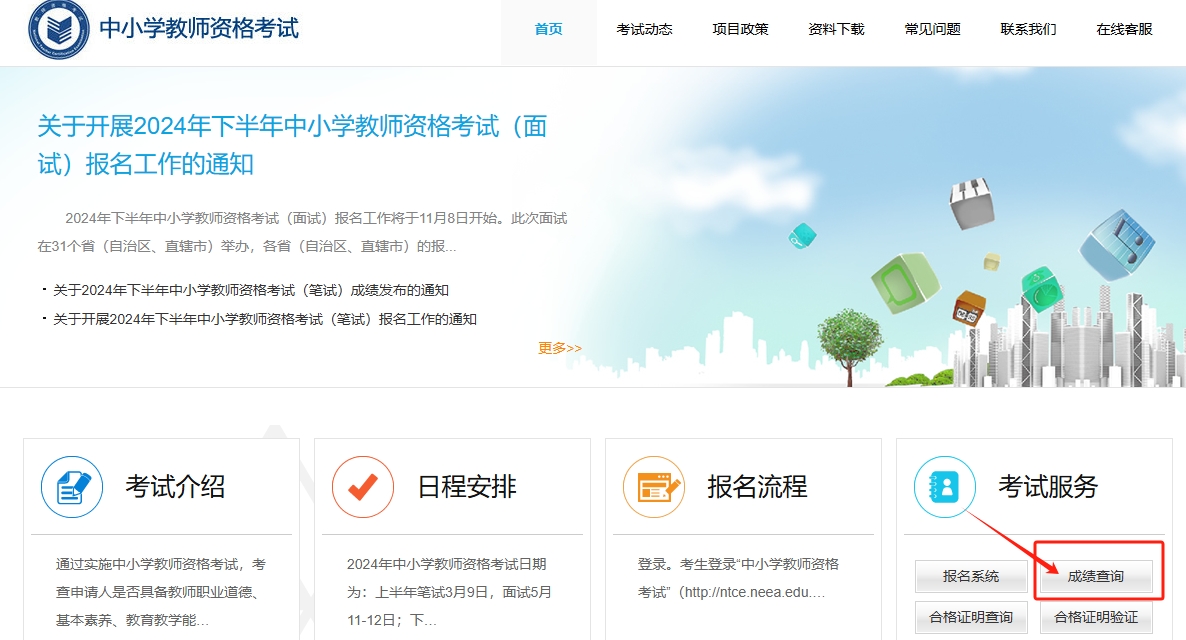Click the 合格证明验证 button
Viewport: 1186px width, 640px height.
1096,617
